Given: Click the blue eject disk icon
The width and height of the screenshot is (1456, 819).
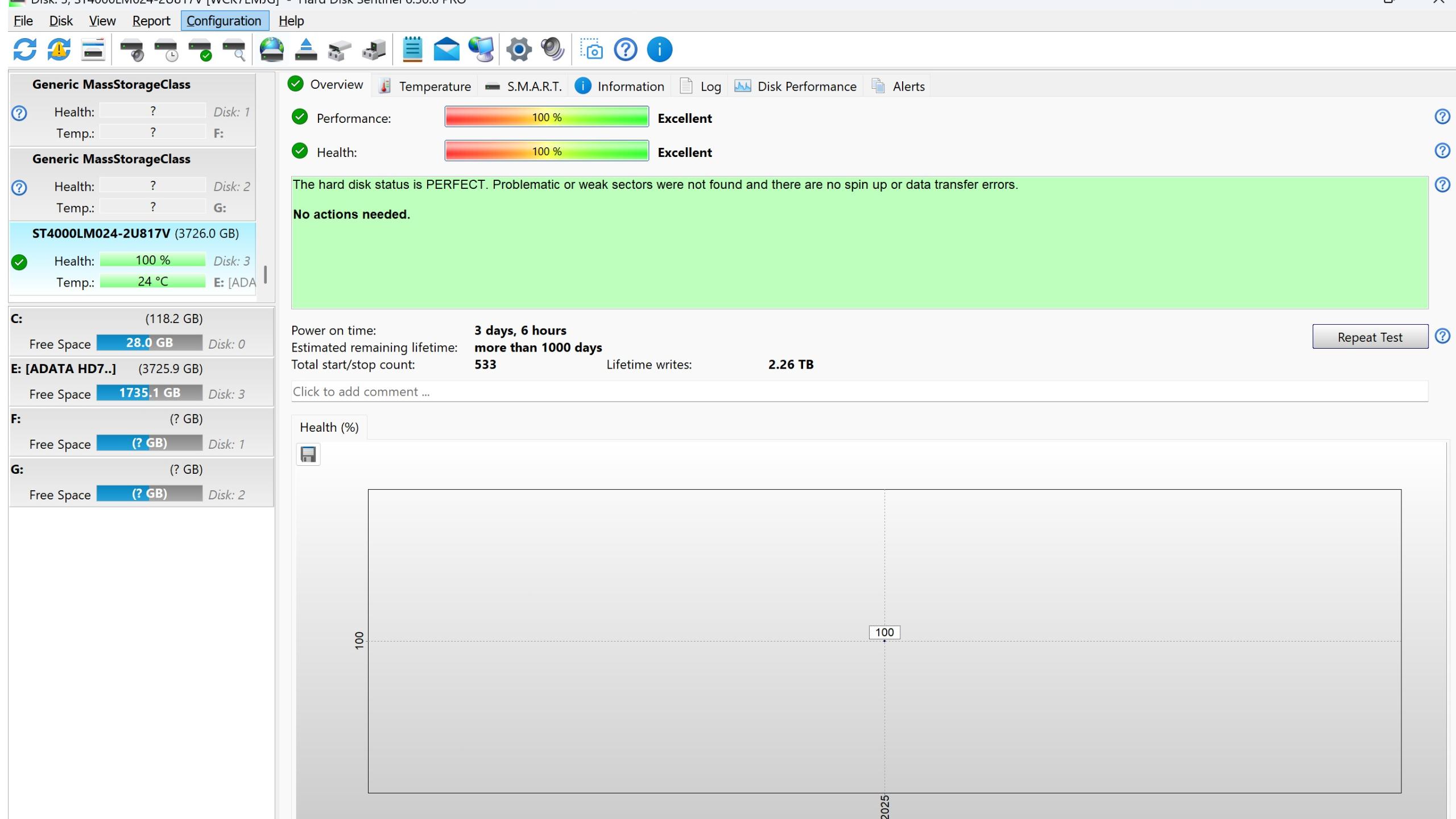Looking at the screenshot, I should coord(305,49).
